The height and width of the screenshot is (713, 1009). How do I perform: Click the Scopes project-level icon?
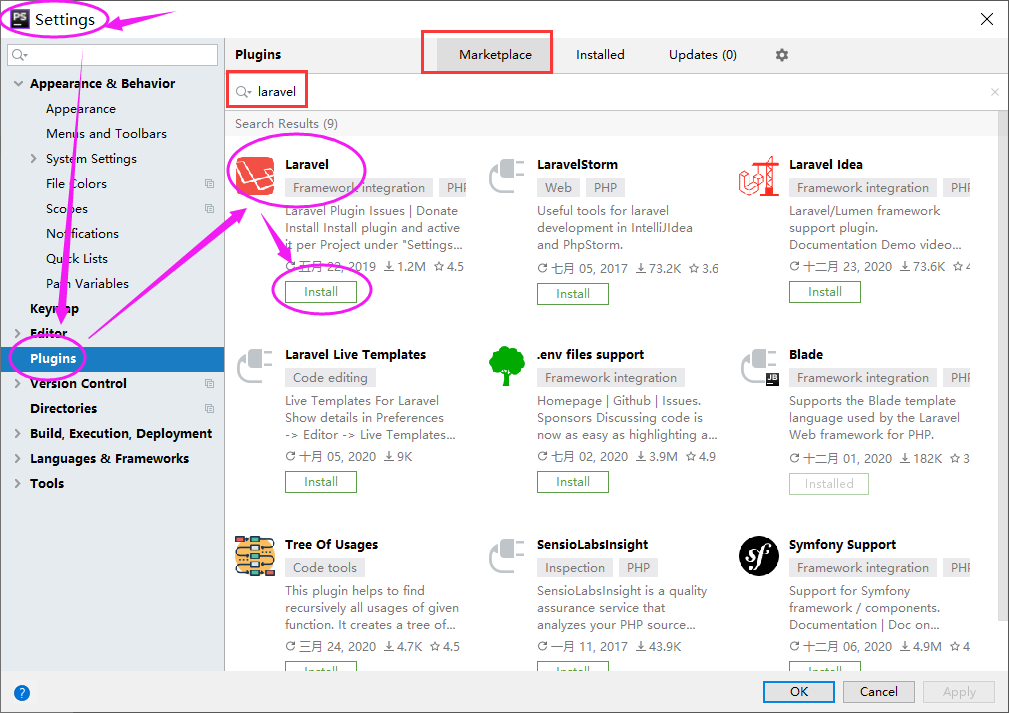tap(209, 208)
